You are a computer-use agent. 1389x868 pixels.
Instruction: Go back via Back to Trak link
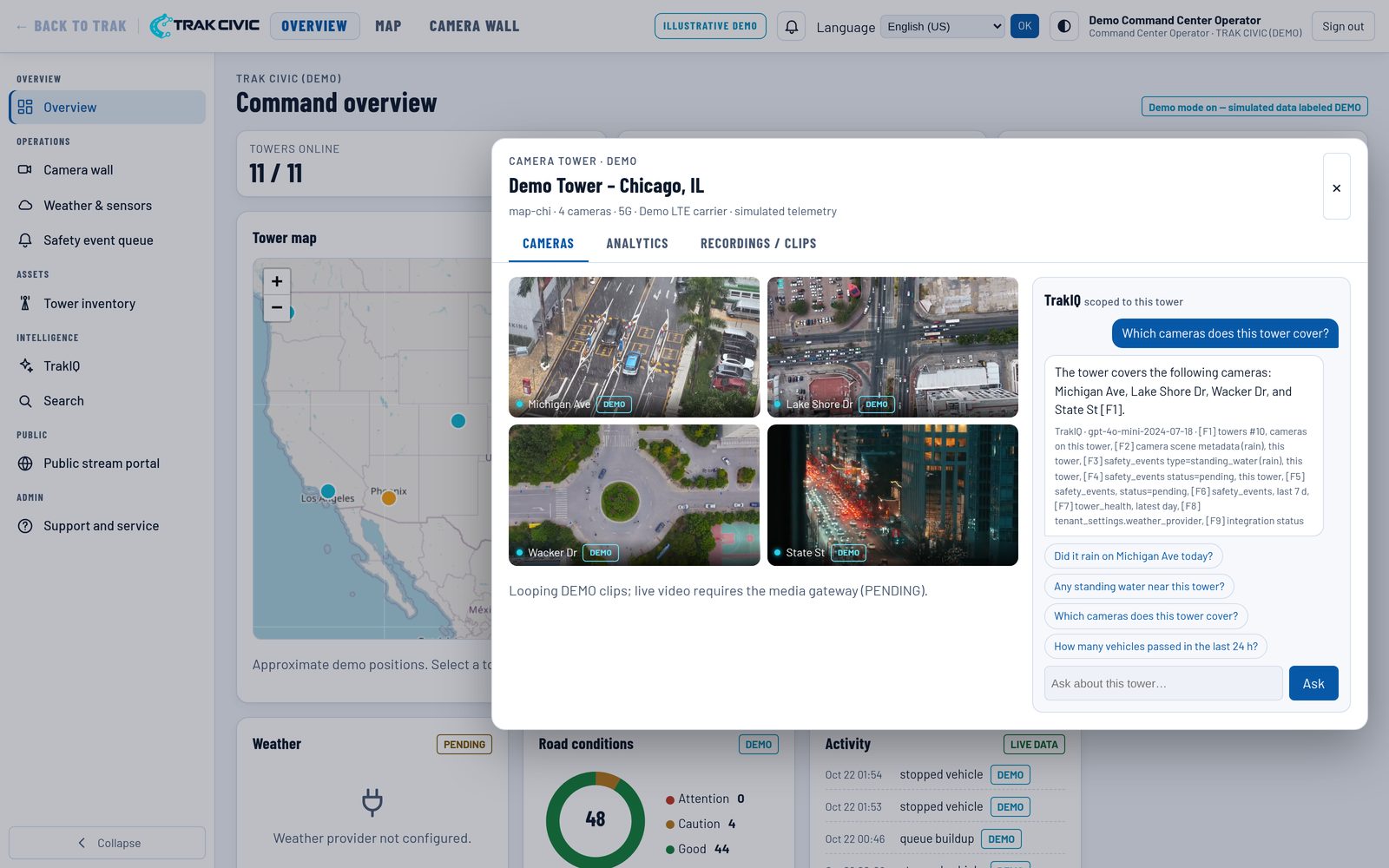point(71,26)
